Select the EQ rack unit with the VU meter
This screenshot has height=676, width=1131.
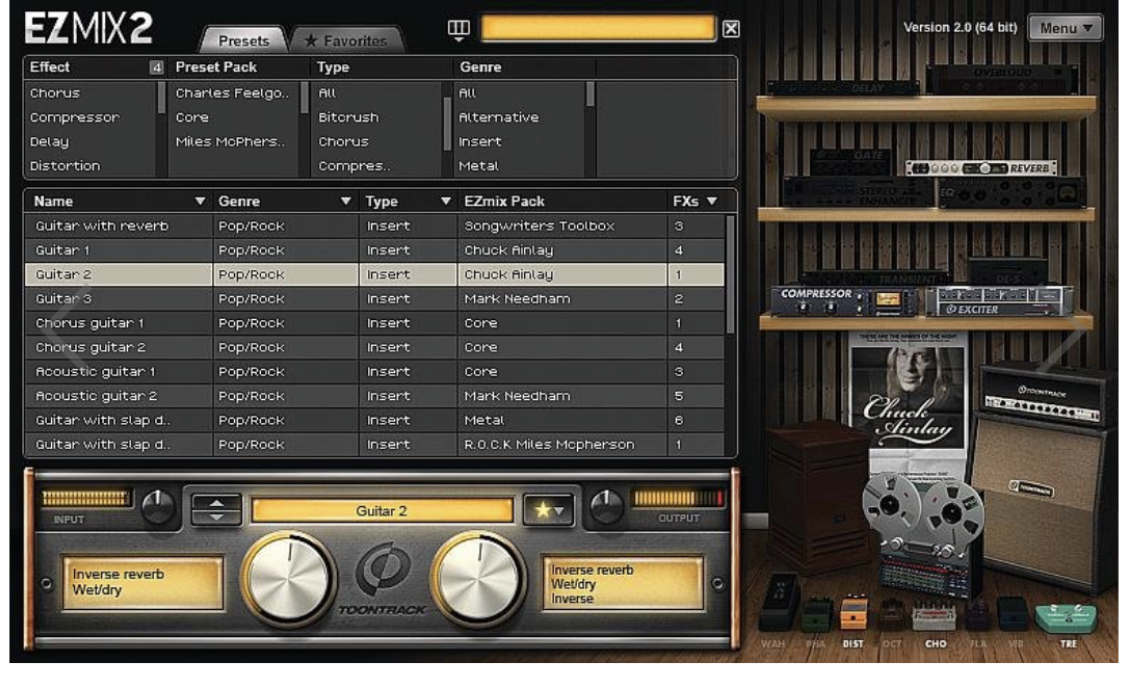coord(1011,193)
